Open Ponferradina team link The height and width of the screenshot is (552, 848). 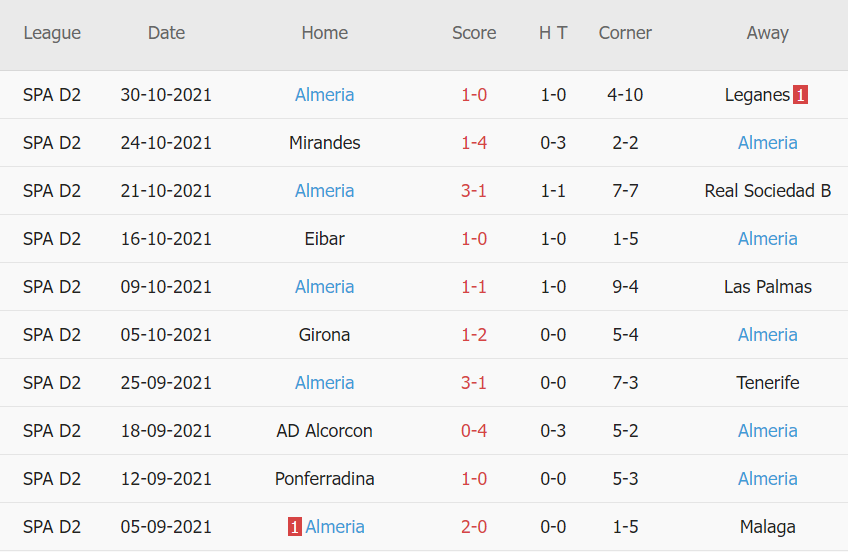click(x=324, y=479)
